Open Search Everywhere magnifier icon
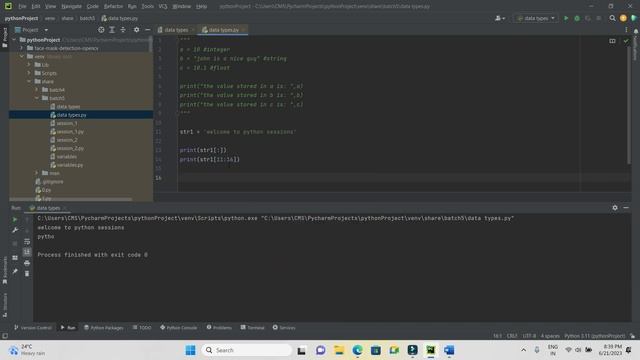 (612, 18)
